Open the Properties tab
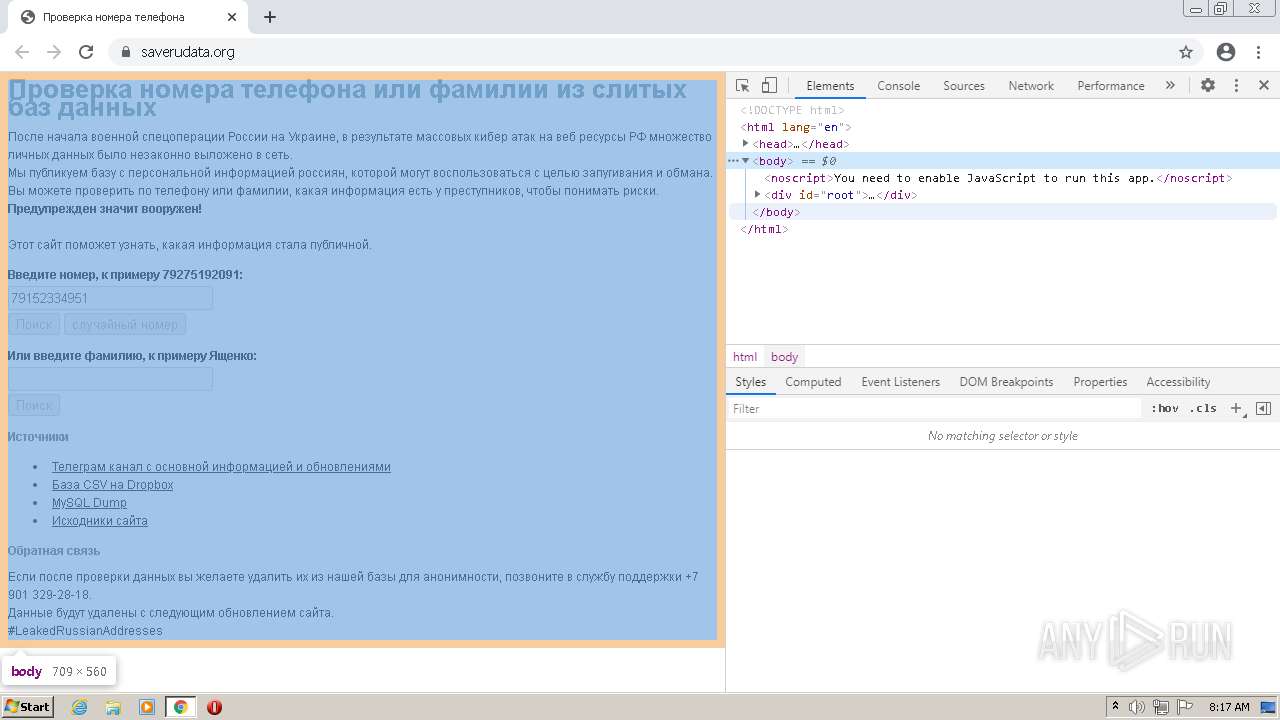 pyautogui.click(x=1100, y=382)
